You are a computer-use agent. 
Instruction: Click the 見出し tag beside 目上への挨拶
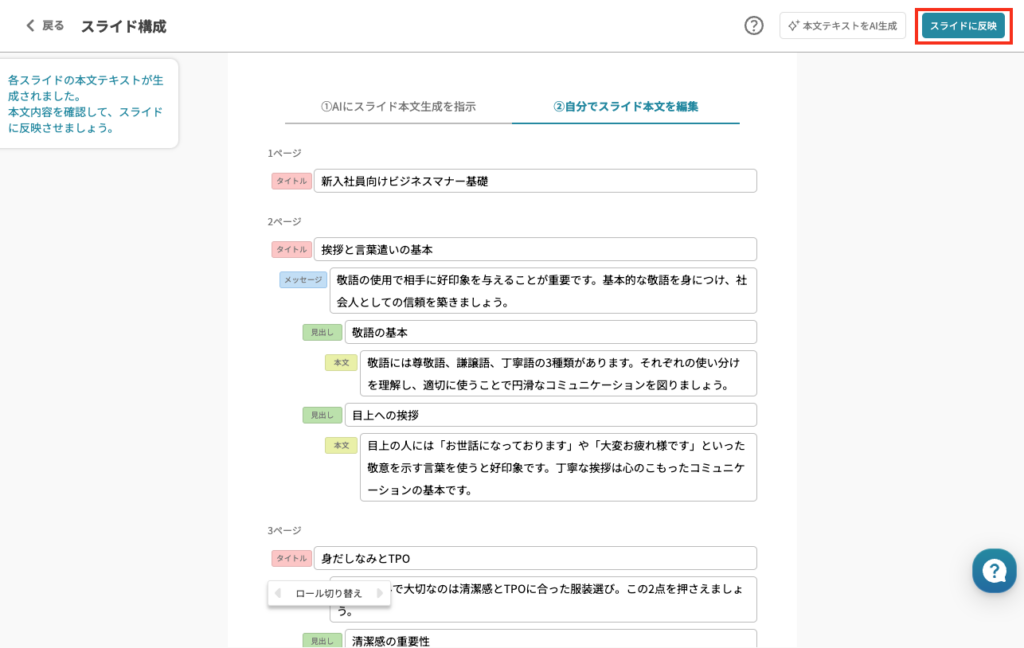point(322,415)
